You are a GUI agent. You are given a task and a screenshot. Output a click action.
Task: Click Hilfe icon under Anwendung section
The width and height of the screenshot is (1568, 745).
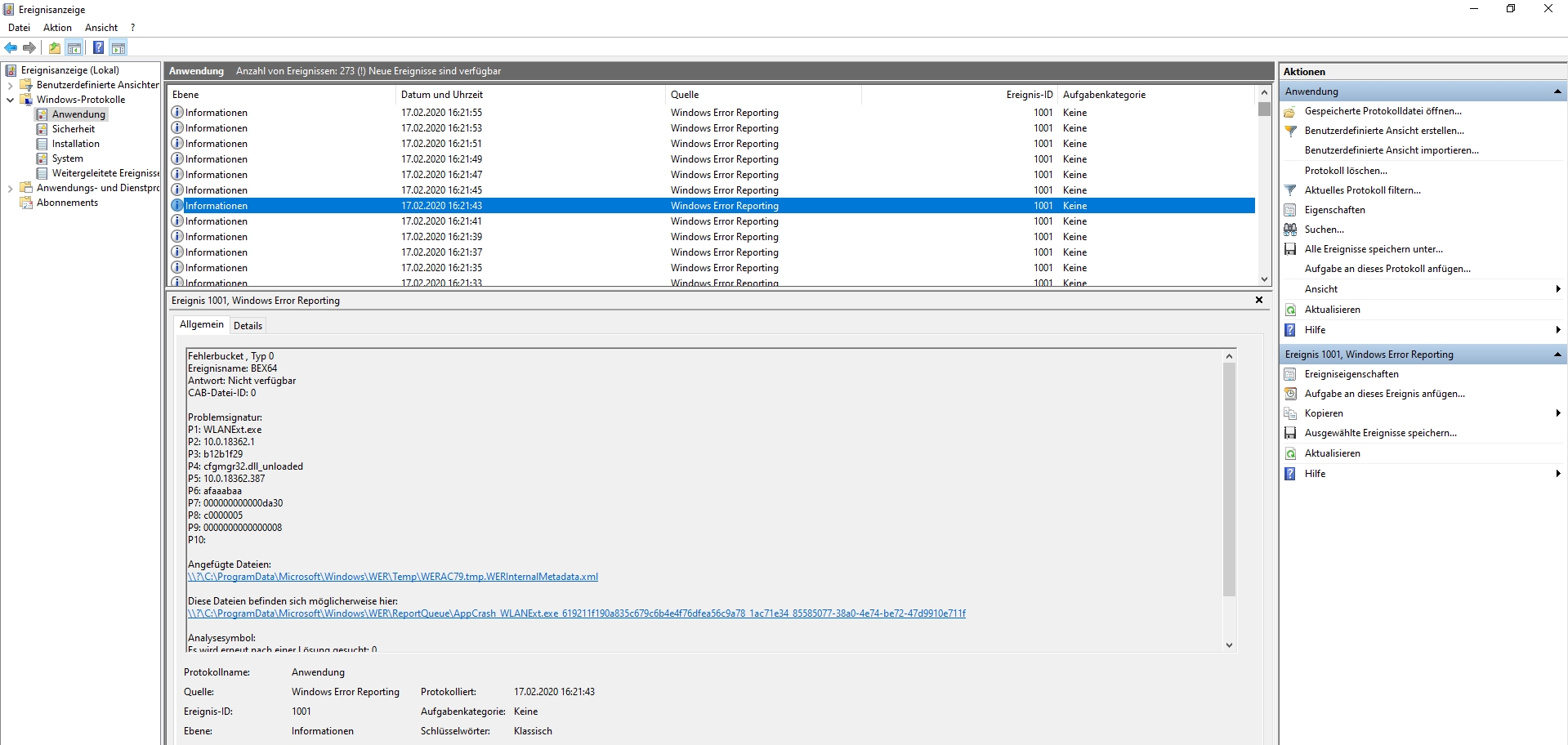(1290, 330)
